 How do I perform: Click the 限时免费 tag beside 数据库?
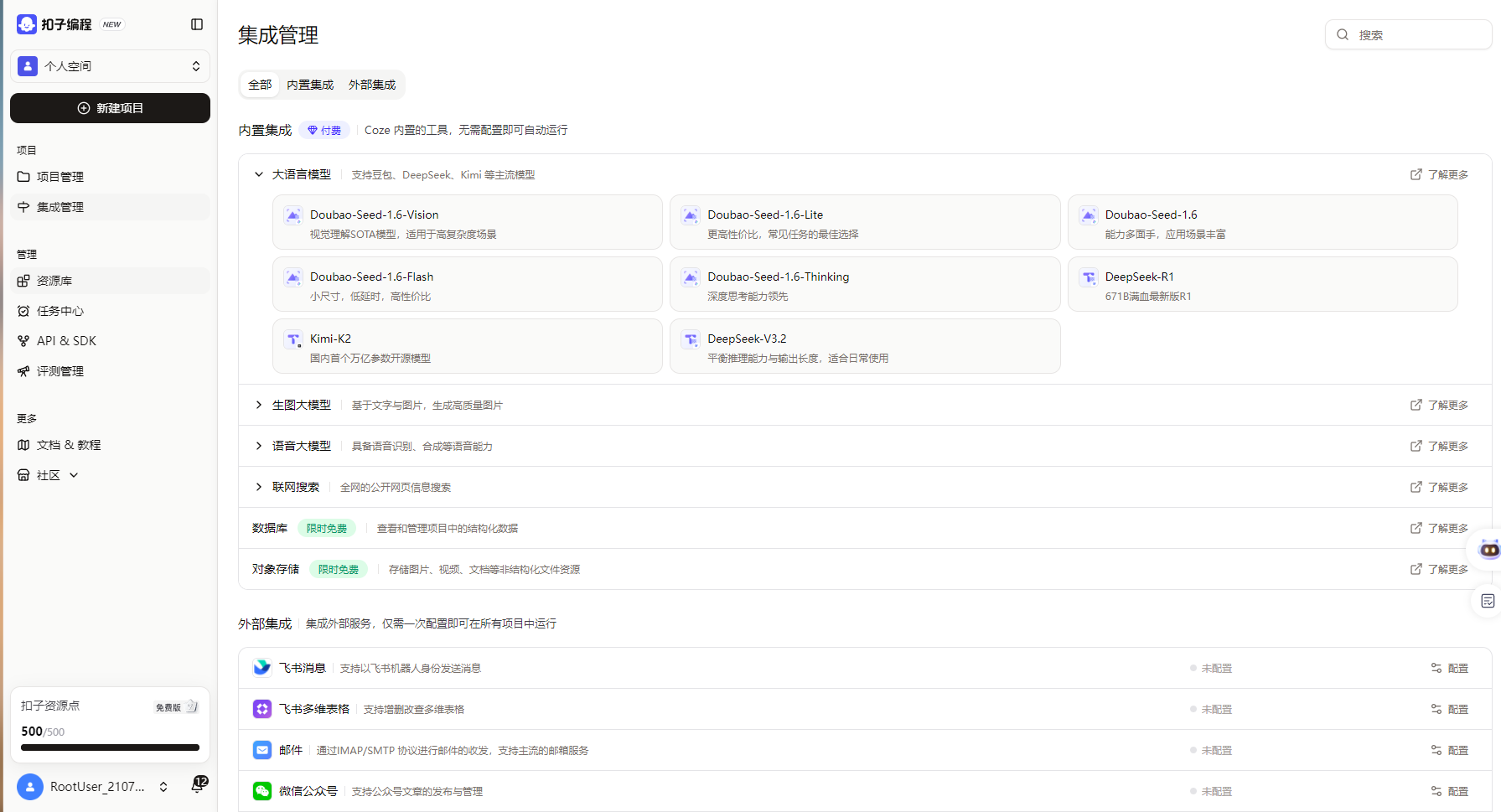tap(327, 529)
